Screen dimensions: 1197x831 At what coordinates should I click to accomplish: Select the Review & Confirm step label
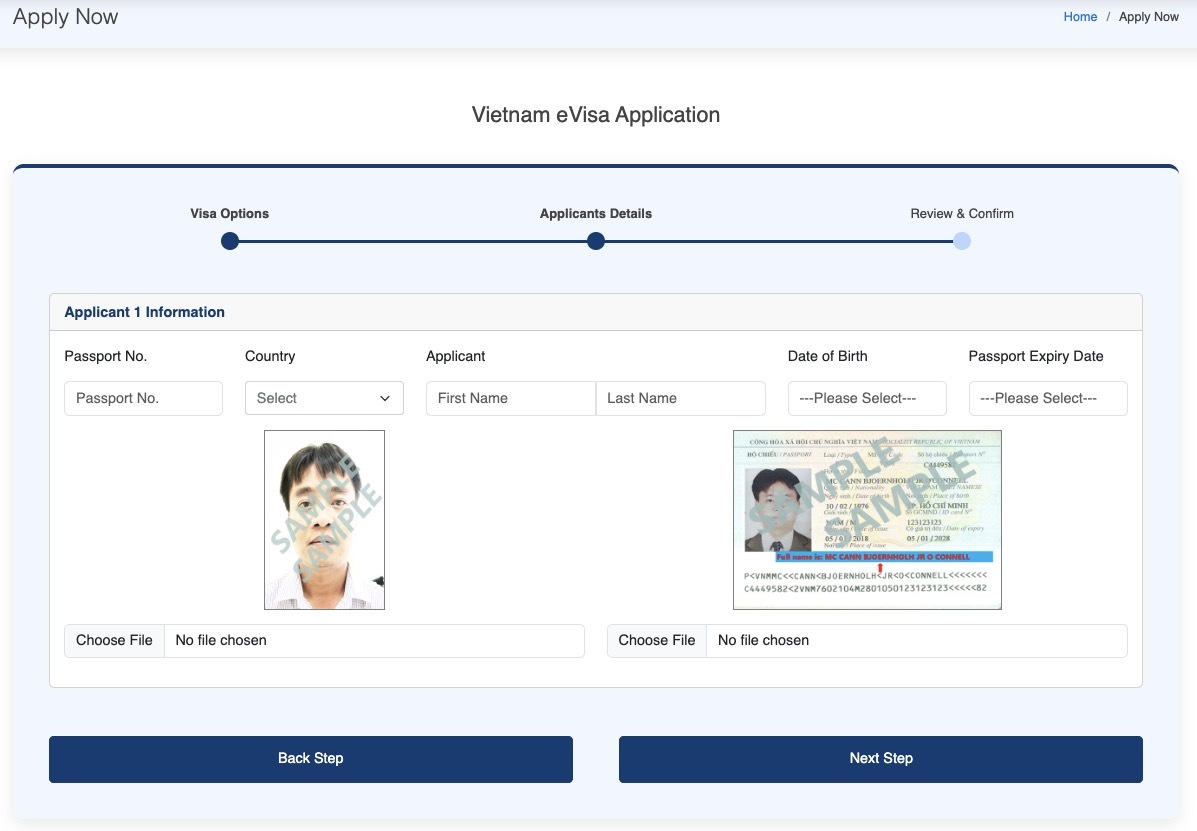[962, 214]
